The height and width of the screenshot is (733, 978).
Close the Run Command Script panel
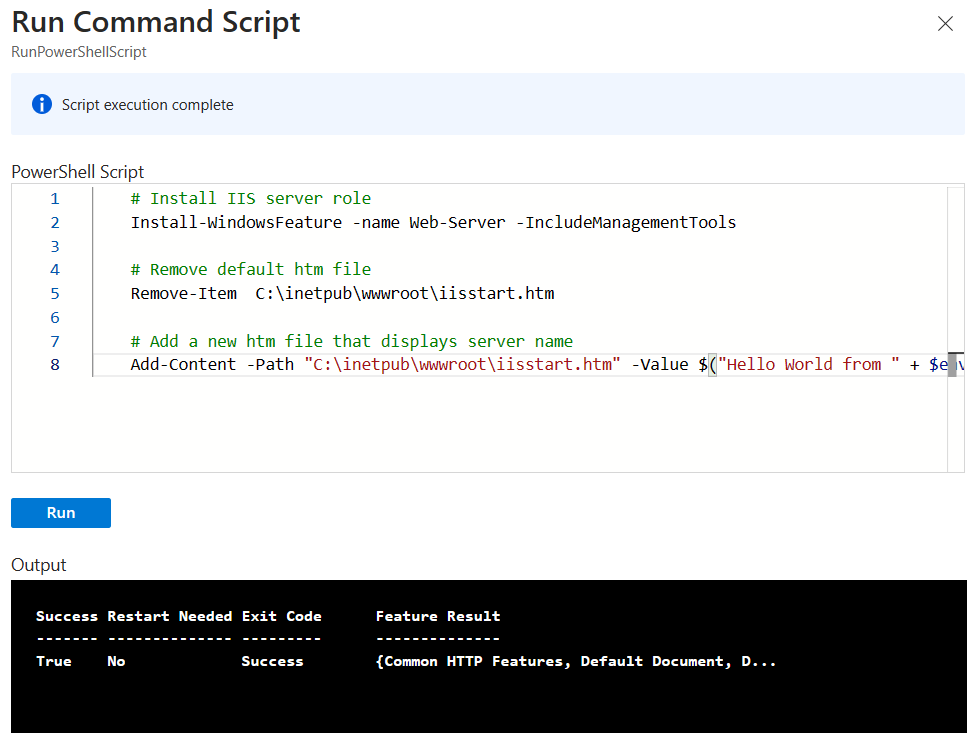(x=945, y=24)
